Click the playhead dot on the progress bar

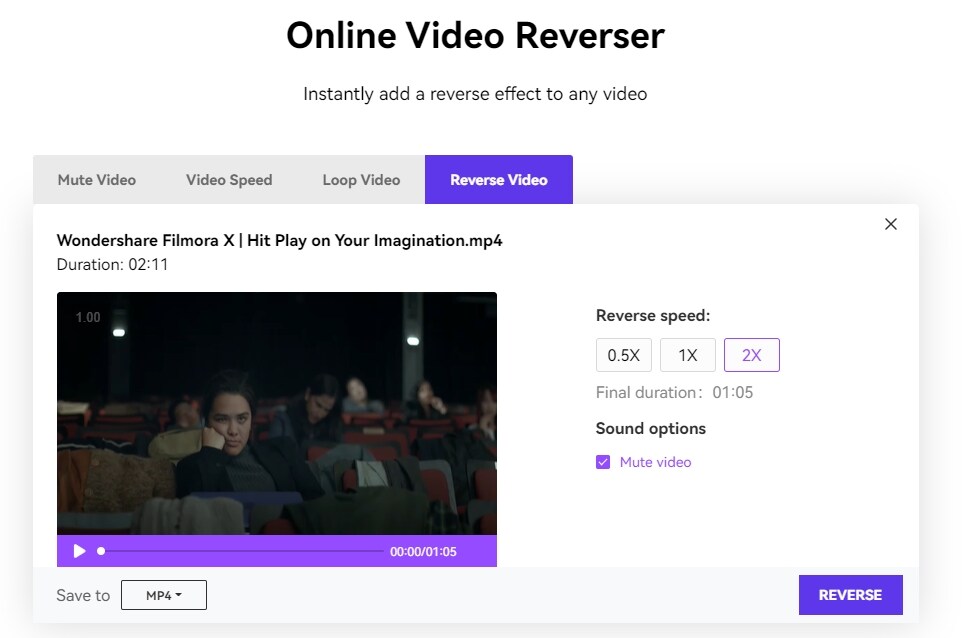tap(101, 551)
